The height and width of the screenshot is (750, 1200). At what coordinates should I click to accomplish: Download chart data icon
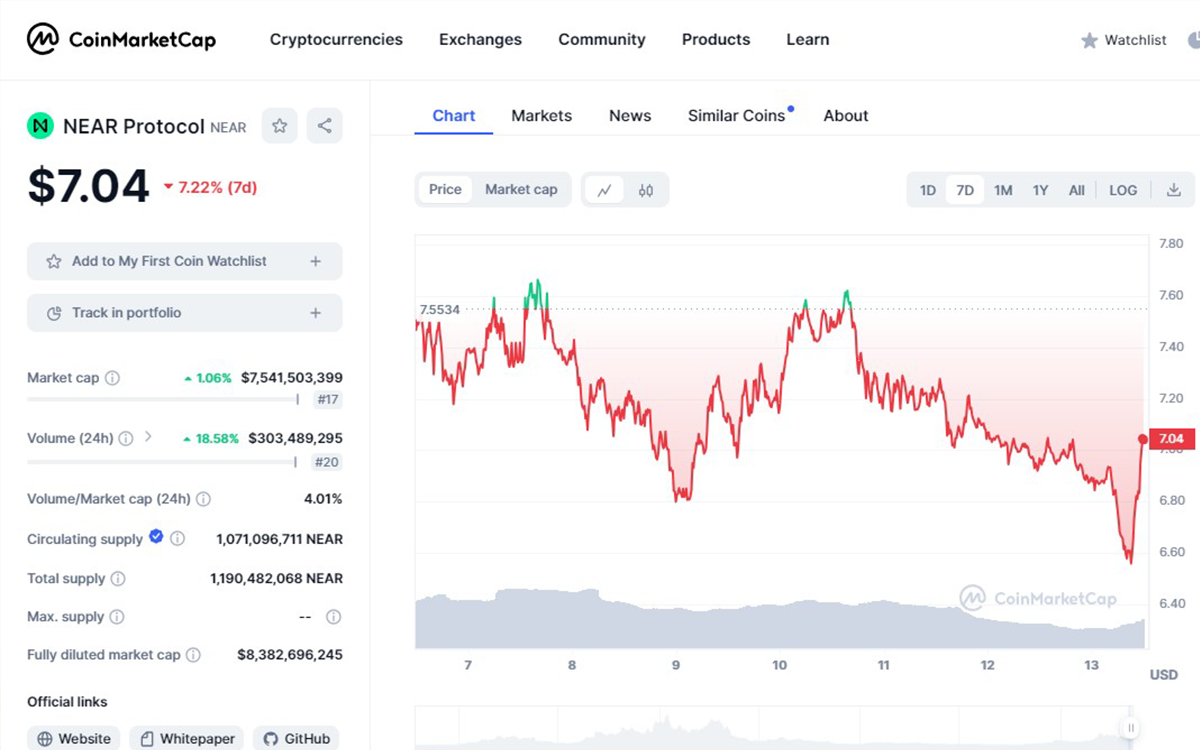(x=1174, y=190)
